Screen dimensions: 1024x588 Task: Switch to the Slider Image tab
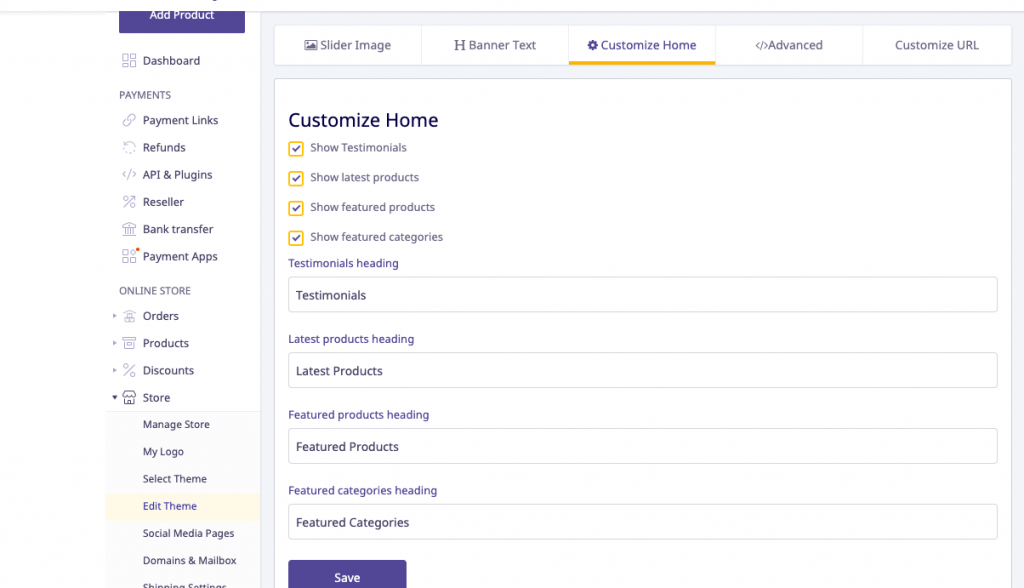[x=347, y=45]
